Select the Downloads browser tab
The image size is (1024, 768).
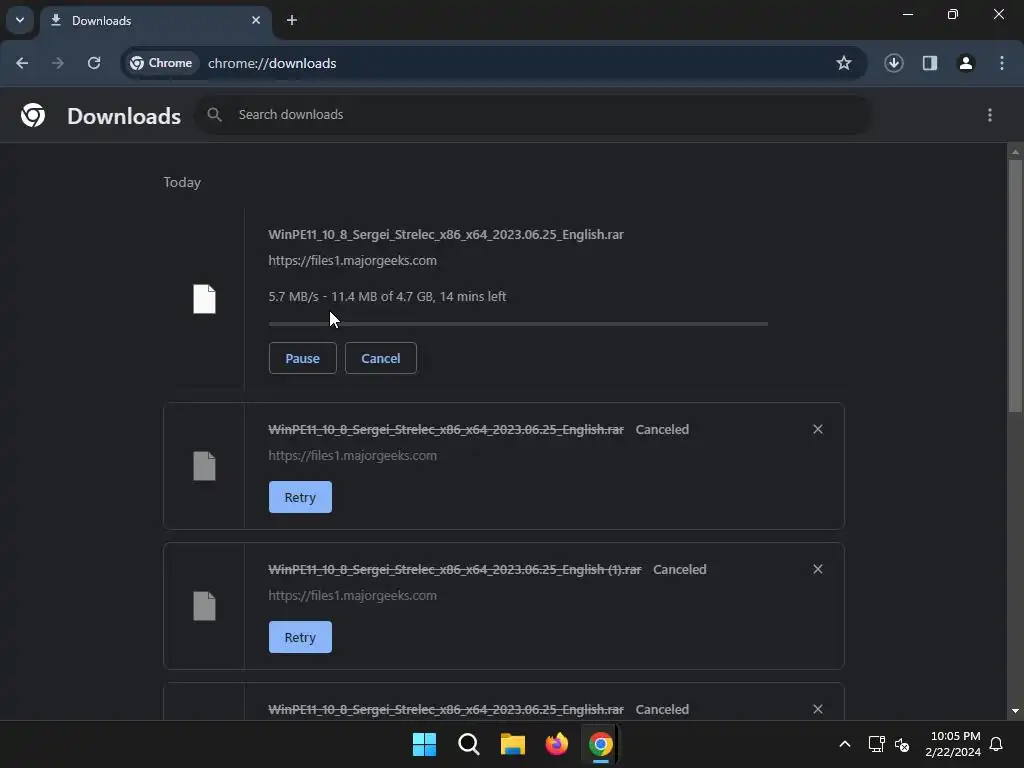(155, 21)
